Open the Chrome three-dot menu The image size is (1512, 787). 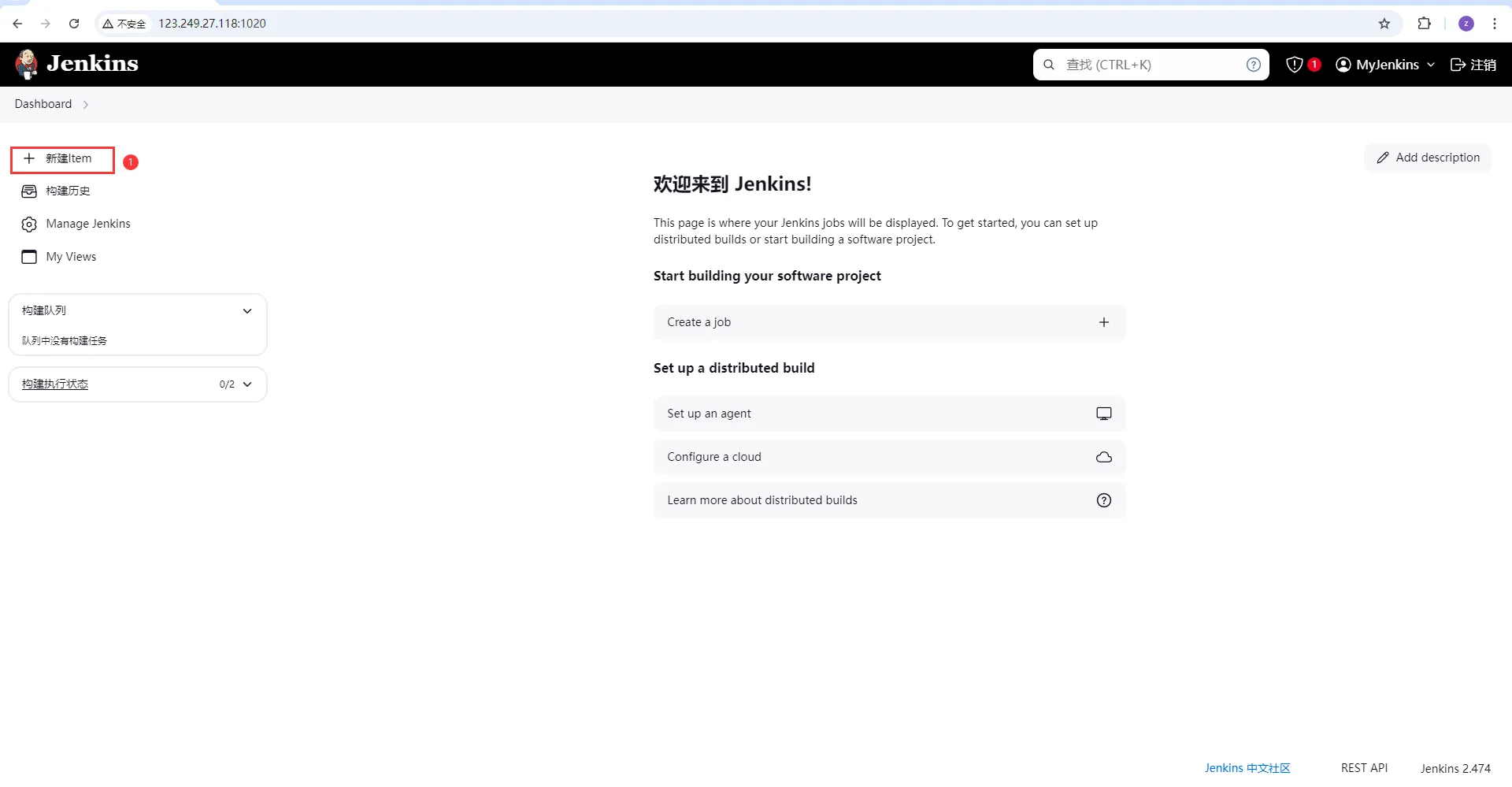coord(1495,24)
